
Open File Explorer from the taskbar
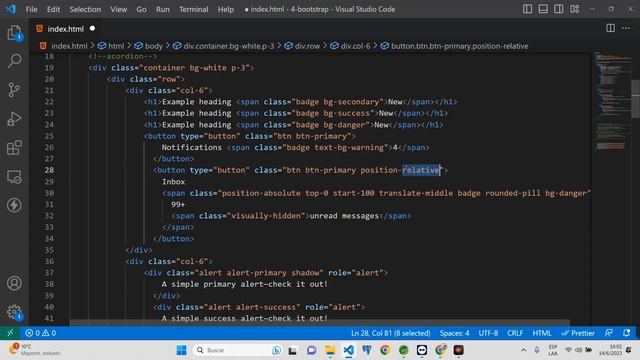(x=330, y=350)
